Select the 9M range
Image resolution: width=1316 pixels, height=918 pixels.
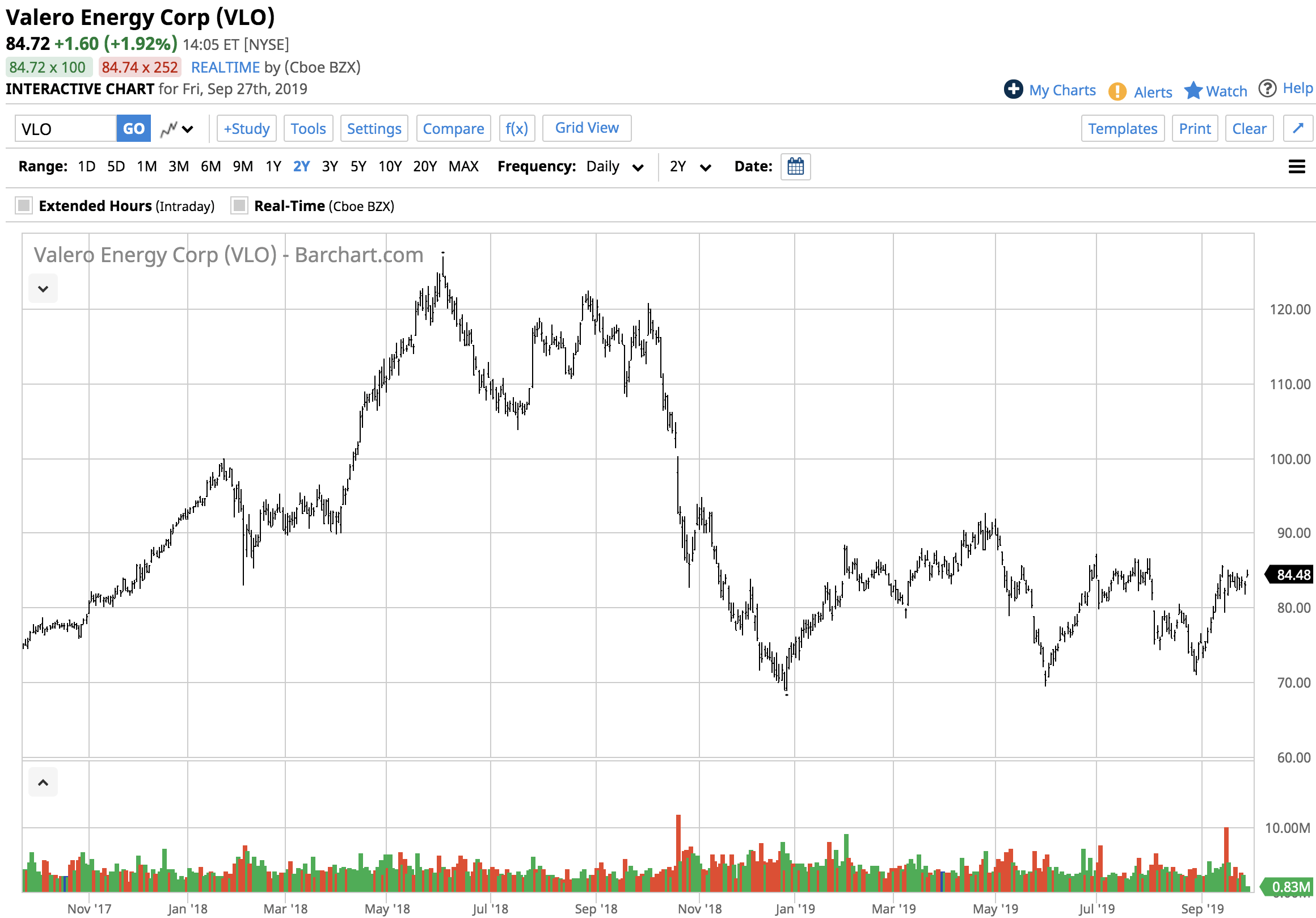[242, 166]
